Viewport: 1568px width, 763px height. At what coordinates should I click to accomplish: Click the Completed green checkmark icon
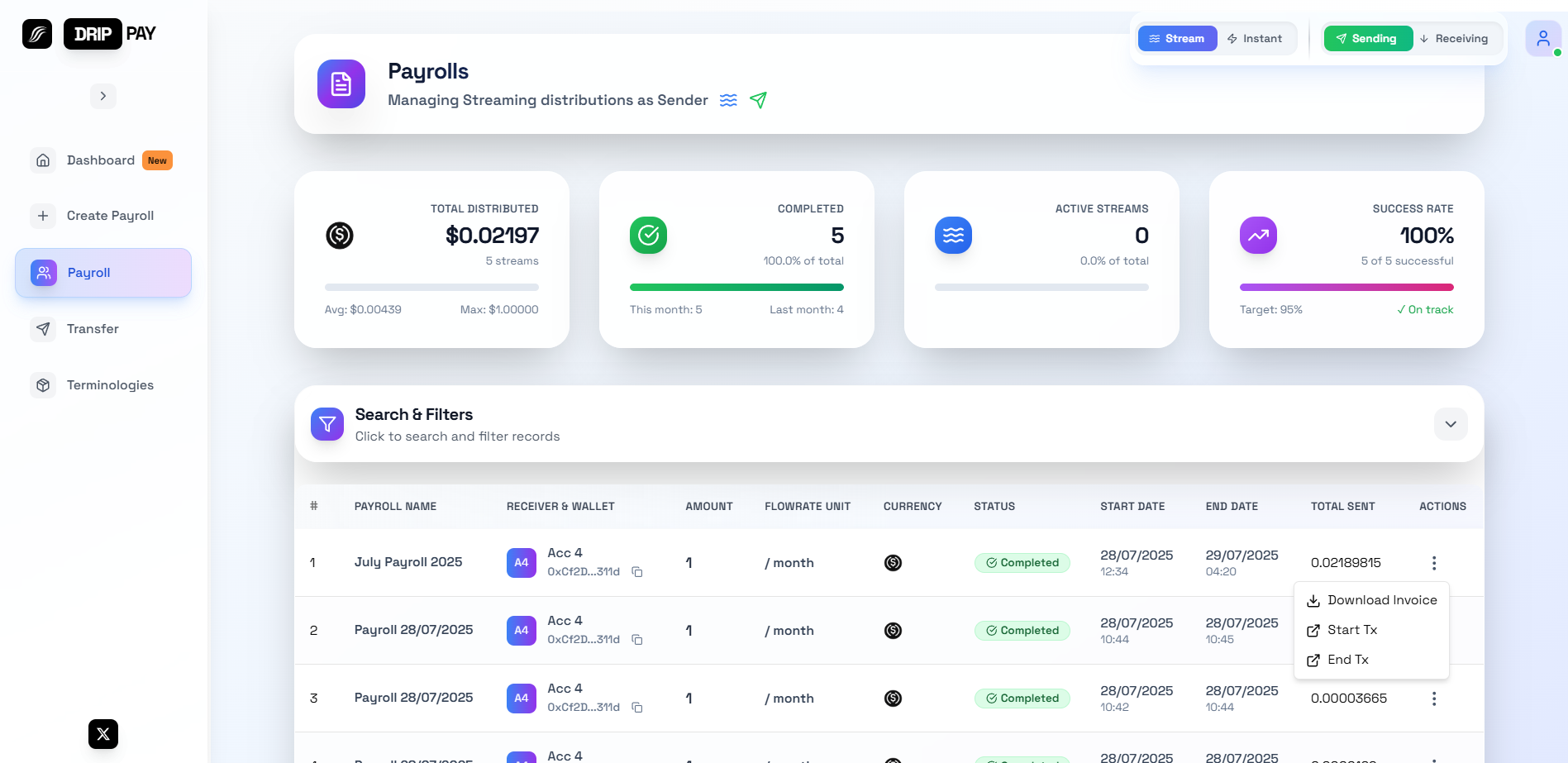tap(649, 236)
